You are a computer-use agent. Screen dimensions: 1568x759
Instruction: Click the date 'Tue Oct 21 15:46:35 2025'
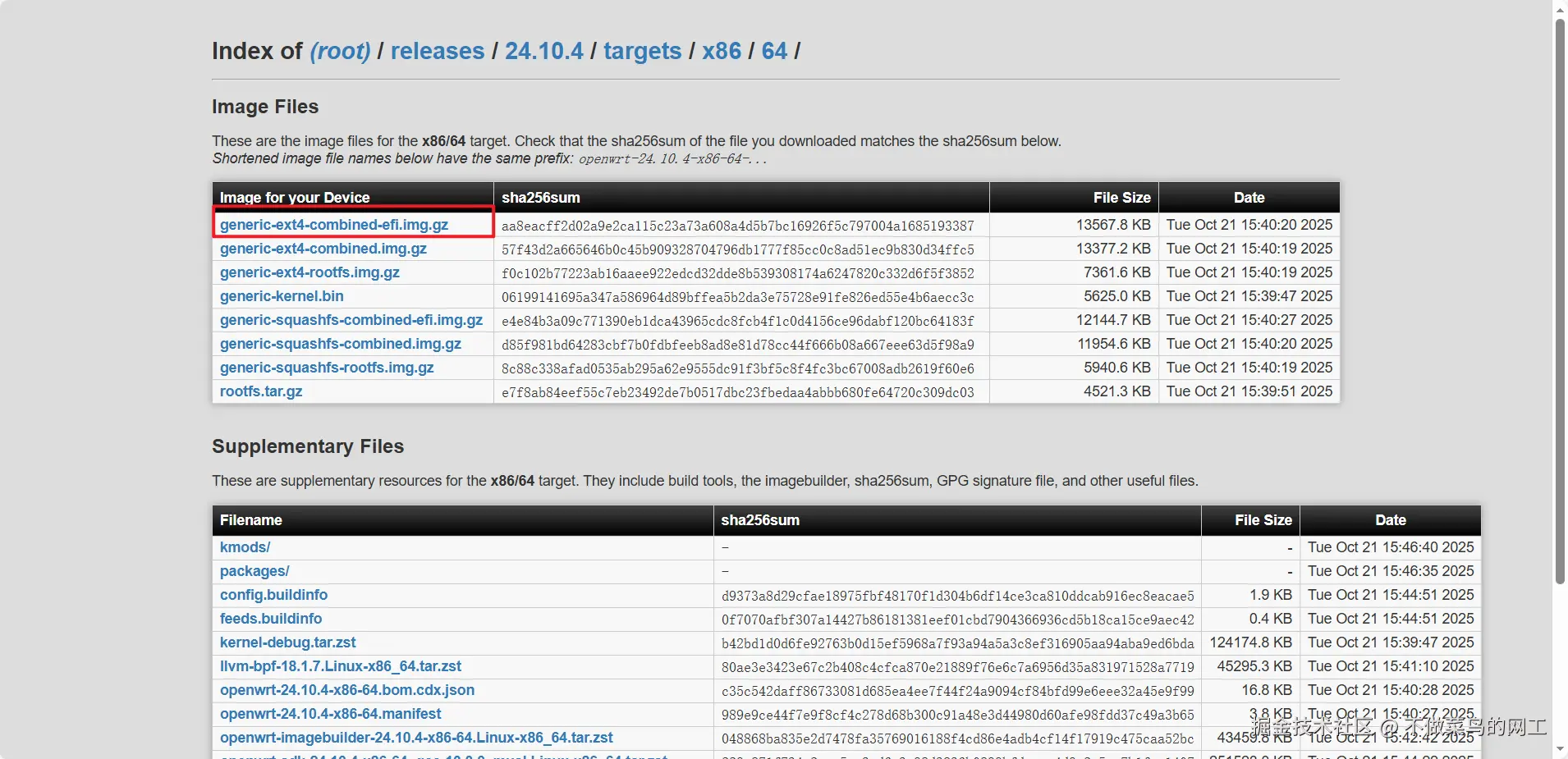1391,571
